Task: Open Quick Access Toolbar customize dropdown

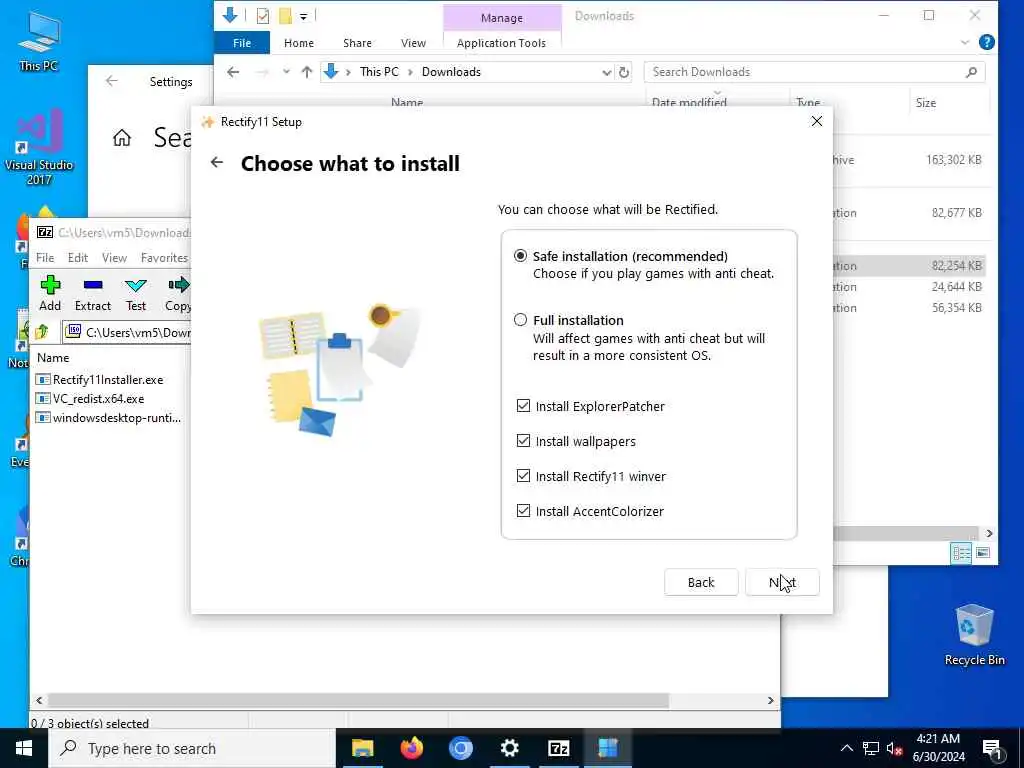Action: pos(304,16)
